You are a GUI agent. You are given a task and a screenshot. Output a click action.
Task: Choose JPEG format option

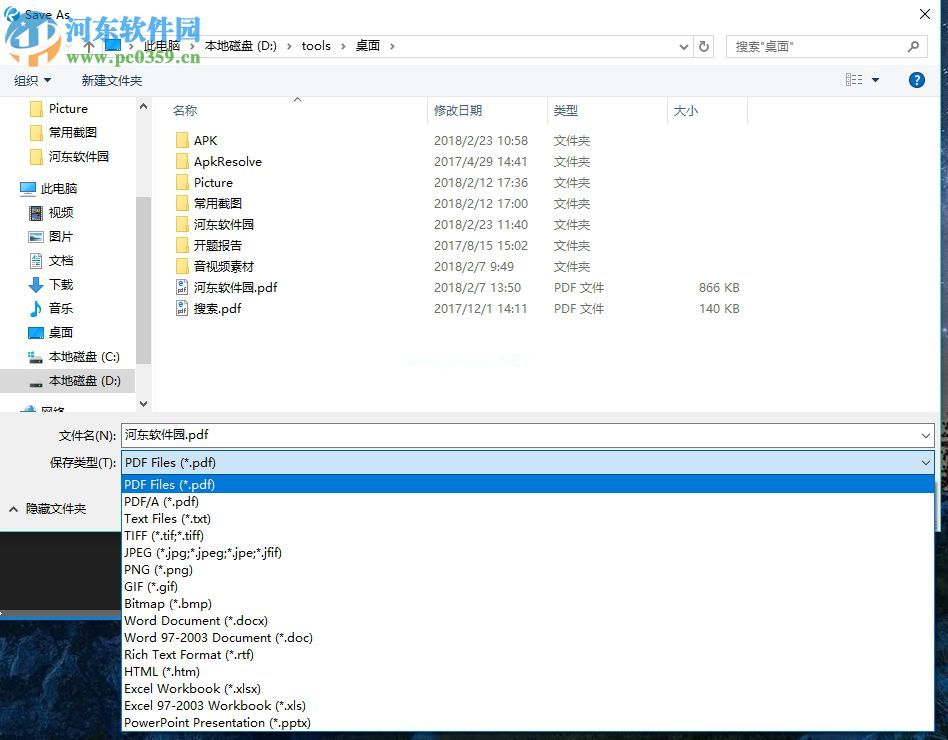(x=528, y=553)
